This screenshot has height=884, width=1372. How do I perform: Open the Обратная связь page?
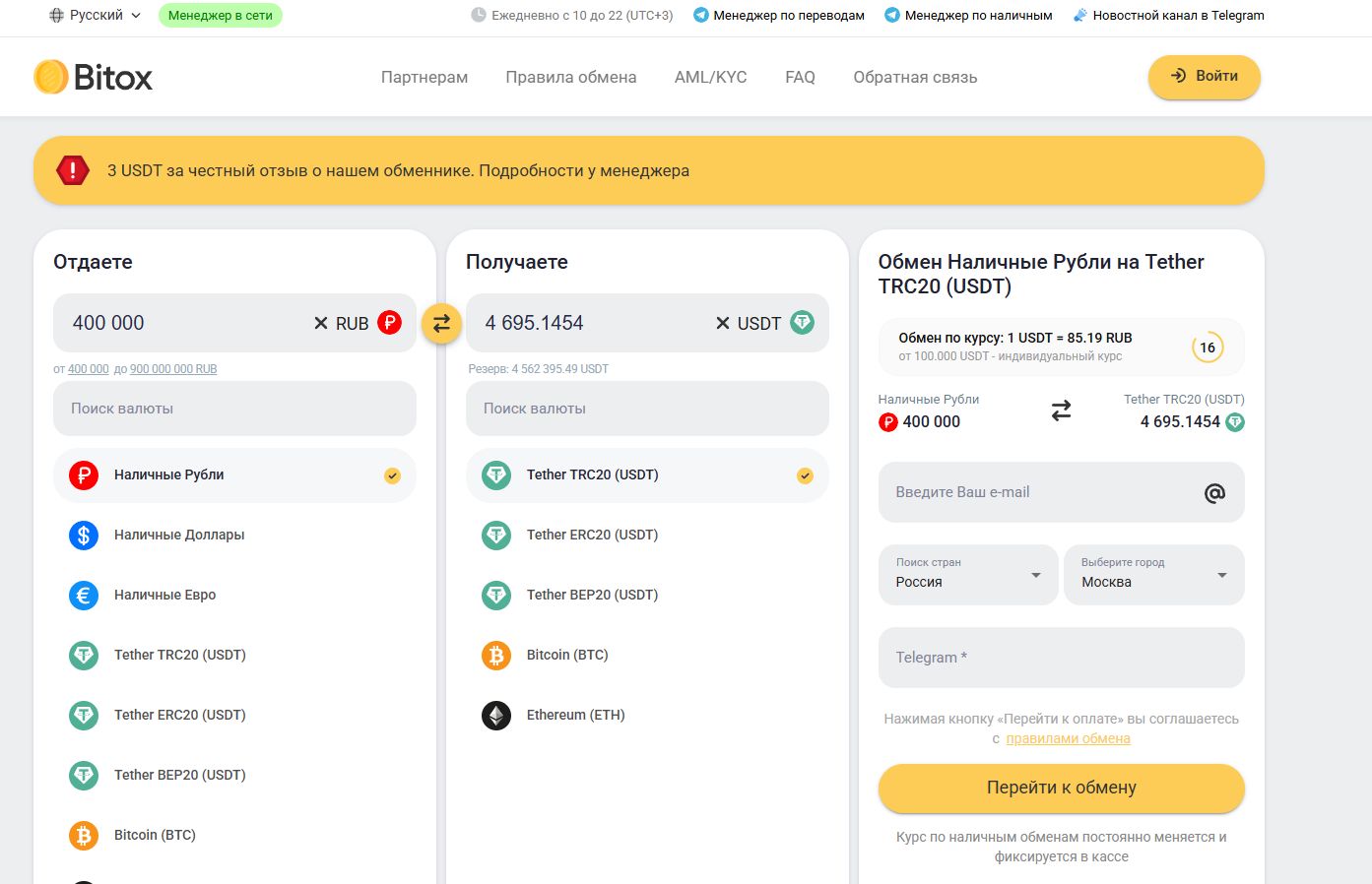tap(915, 77)
